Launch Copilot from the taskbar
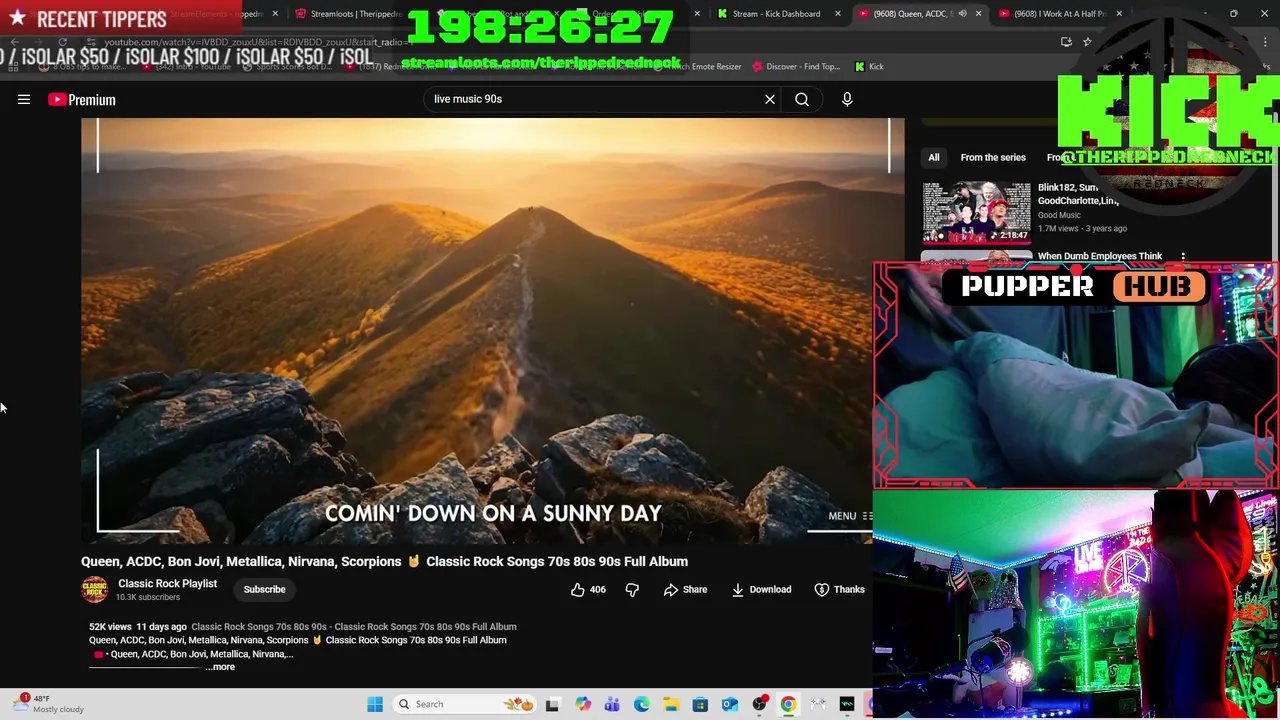 [x=583, y=704]
